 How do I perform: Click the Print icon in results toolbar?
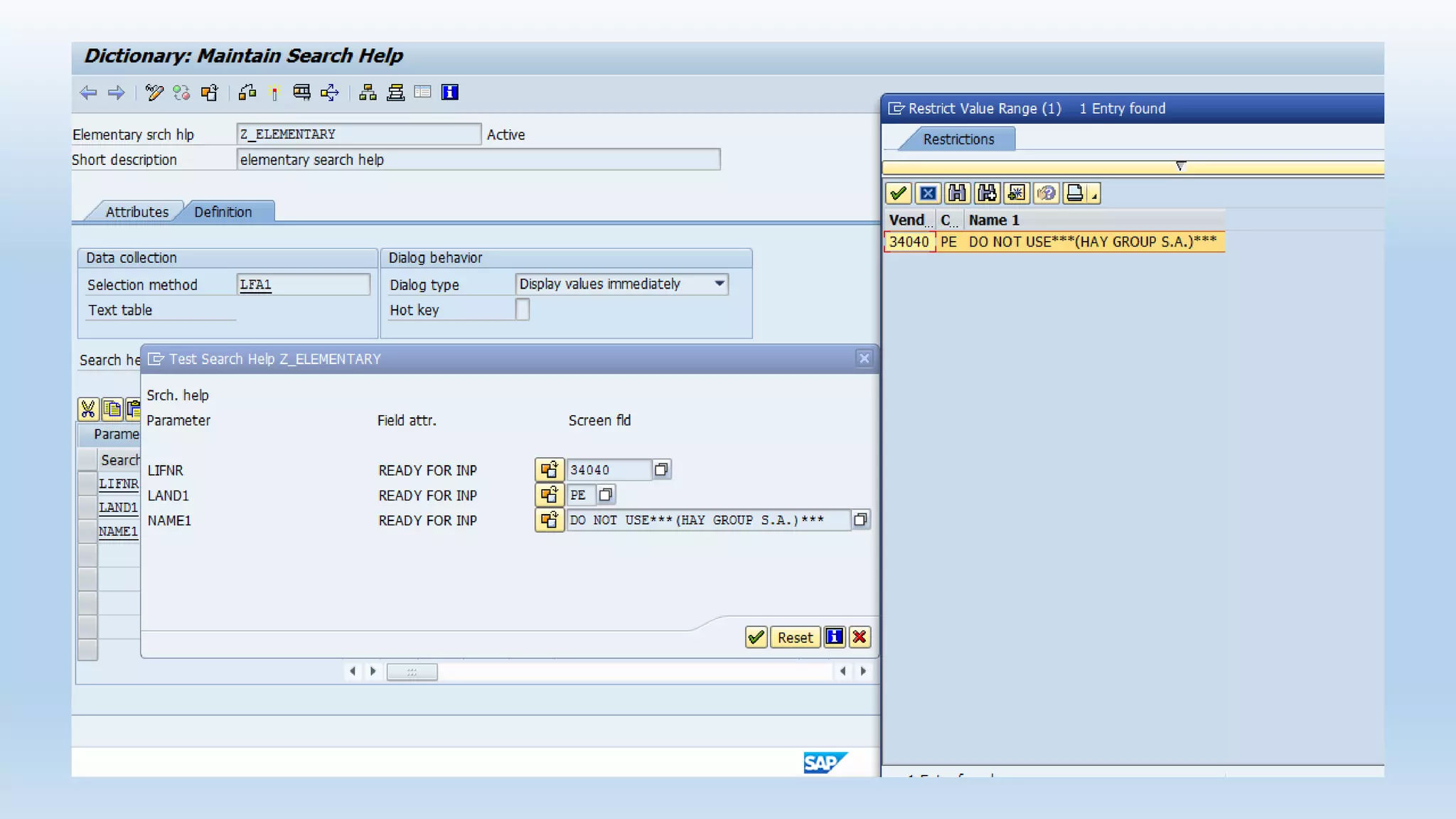(1075, 193)
